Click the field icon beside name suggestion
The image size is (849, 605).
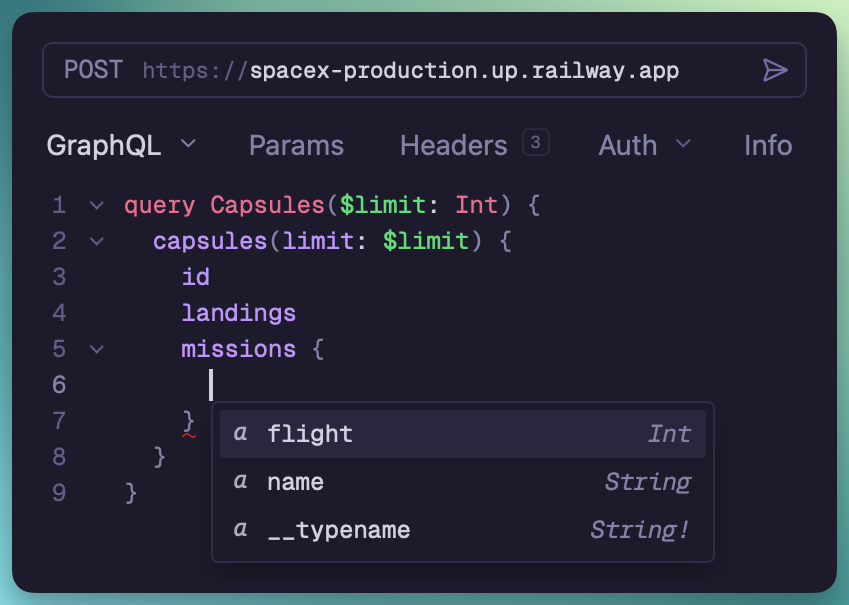pyautogui.click(x=240, y=482)
